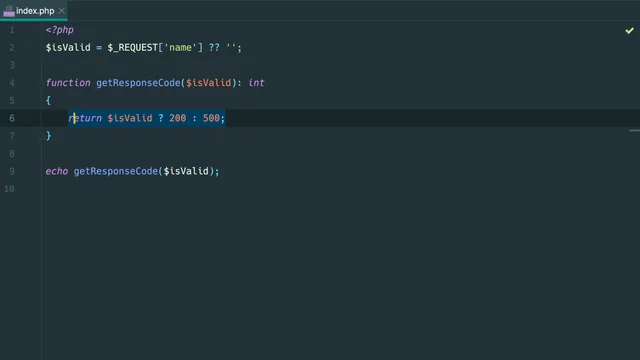The height and width of the screenshot is (360, 640).
Task: Click 'getResponseCode' in the function declaration
Action: coord(138,83)
